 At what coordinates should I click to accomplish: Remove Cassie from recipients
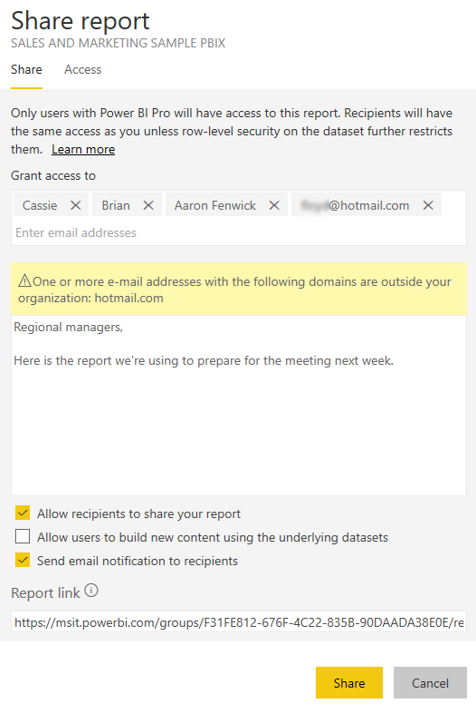coord(76,205)
